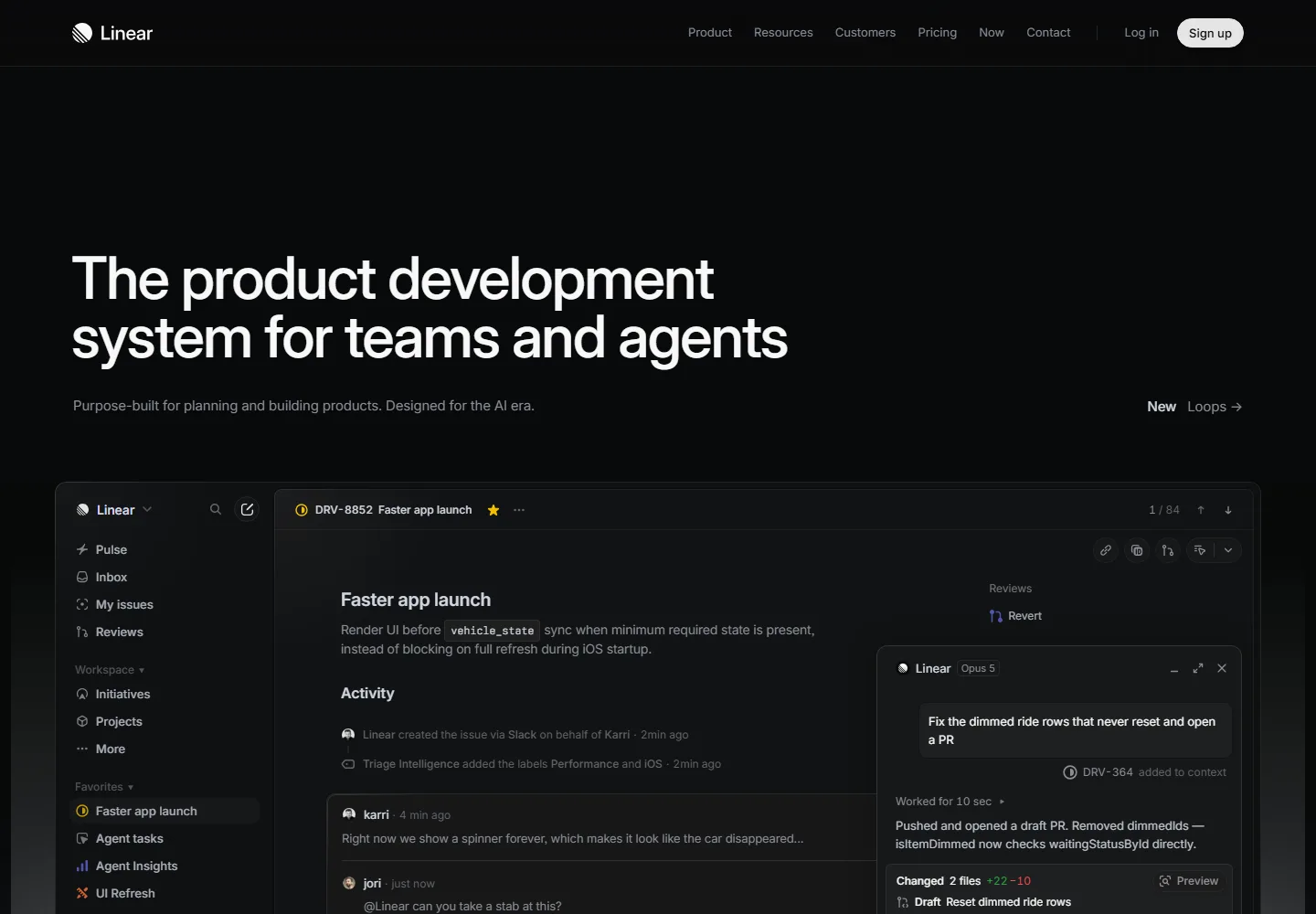Open the Linear workspace switcher dropdown
1316x914 pixels.
point(114,510)
